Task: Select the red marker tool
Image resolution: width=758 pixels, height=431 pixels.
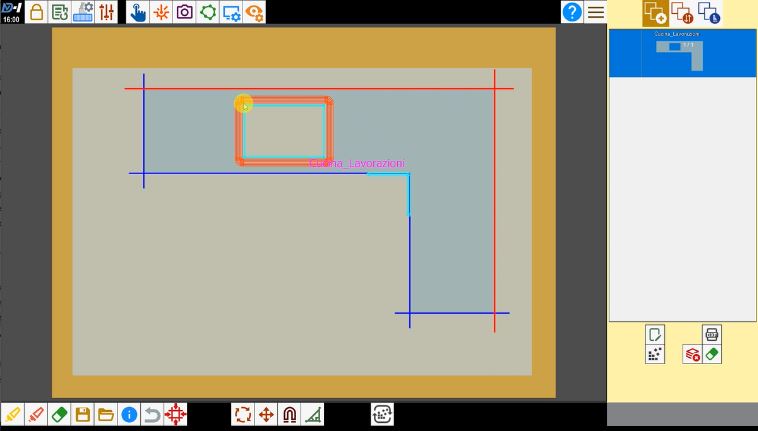Action: [36, 415]
